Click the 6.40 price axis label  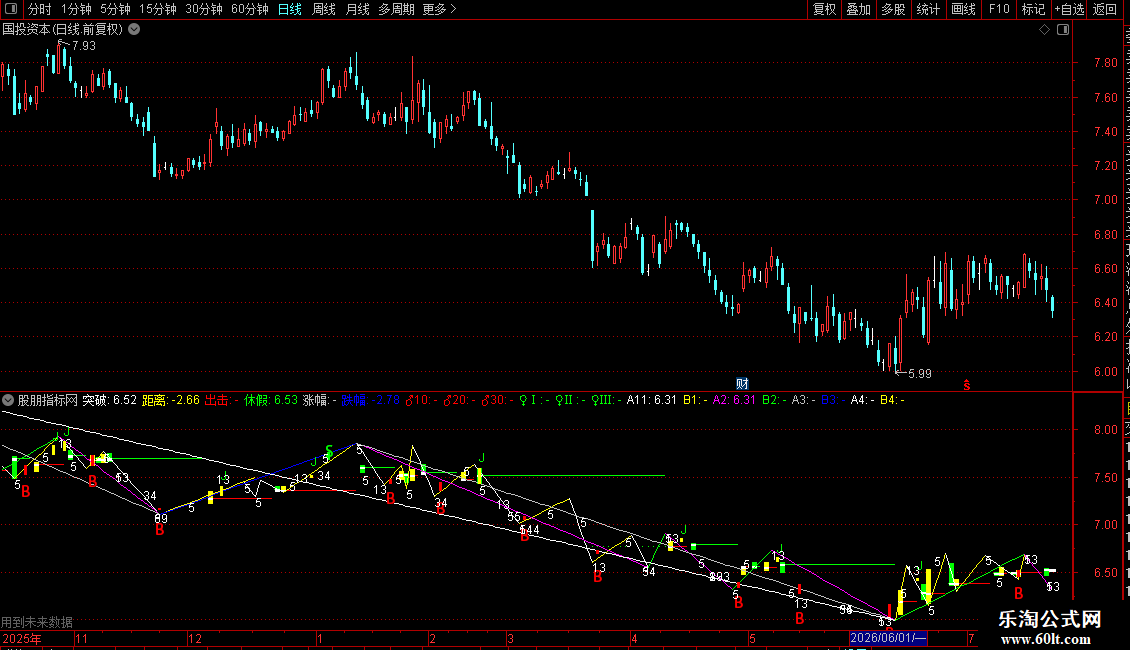1105,303
